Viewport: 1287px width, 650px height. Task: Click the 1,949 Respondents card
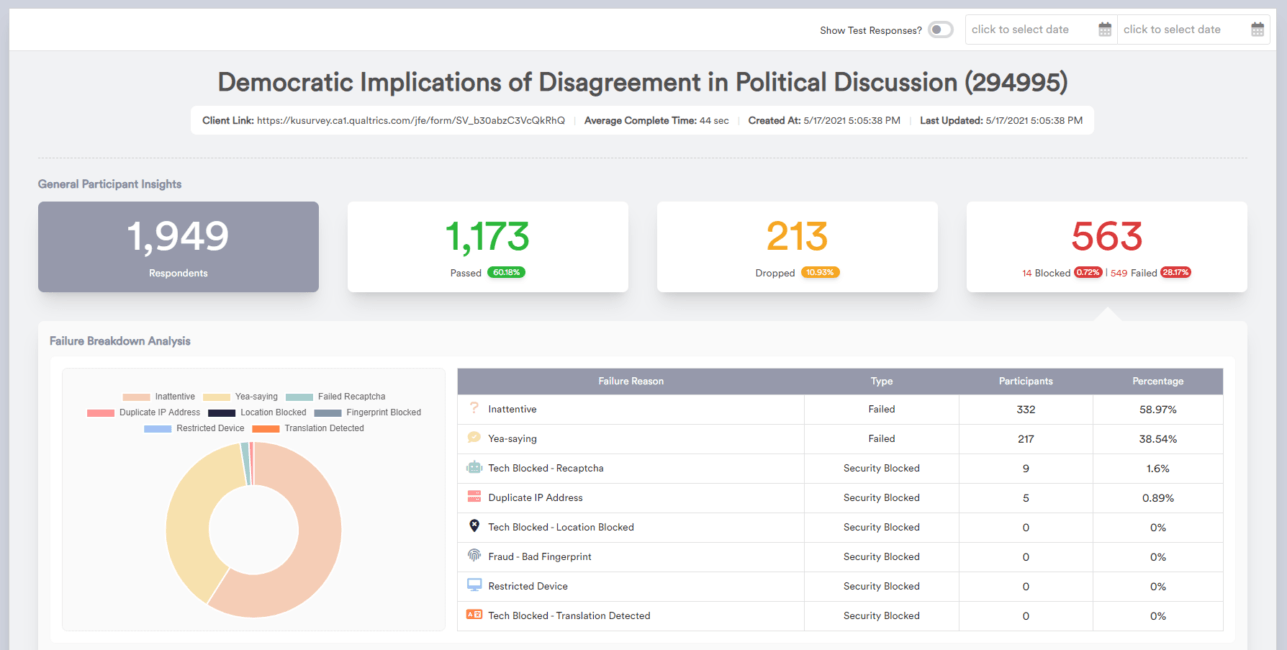pyautogui.click(x=178, y=247)
